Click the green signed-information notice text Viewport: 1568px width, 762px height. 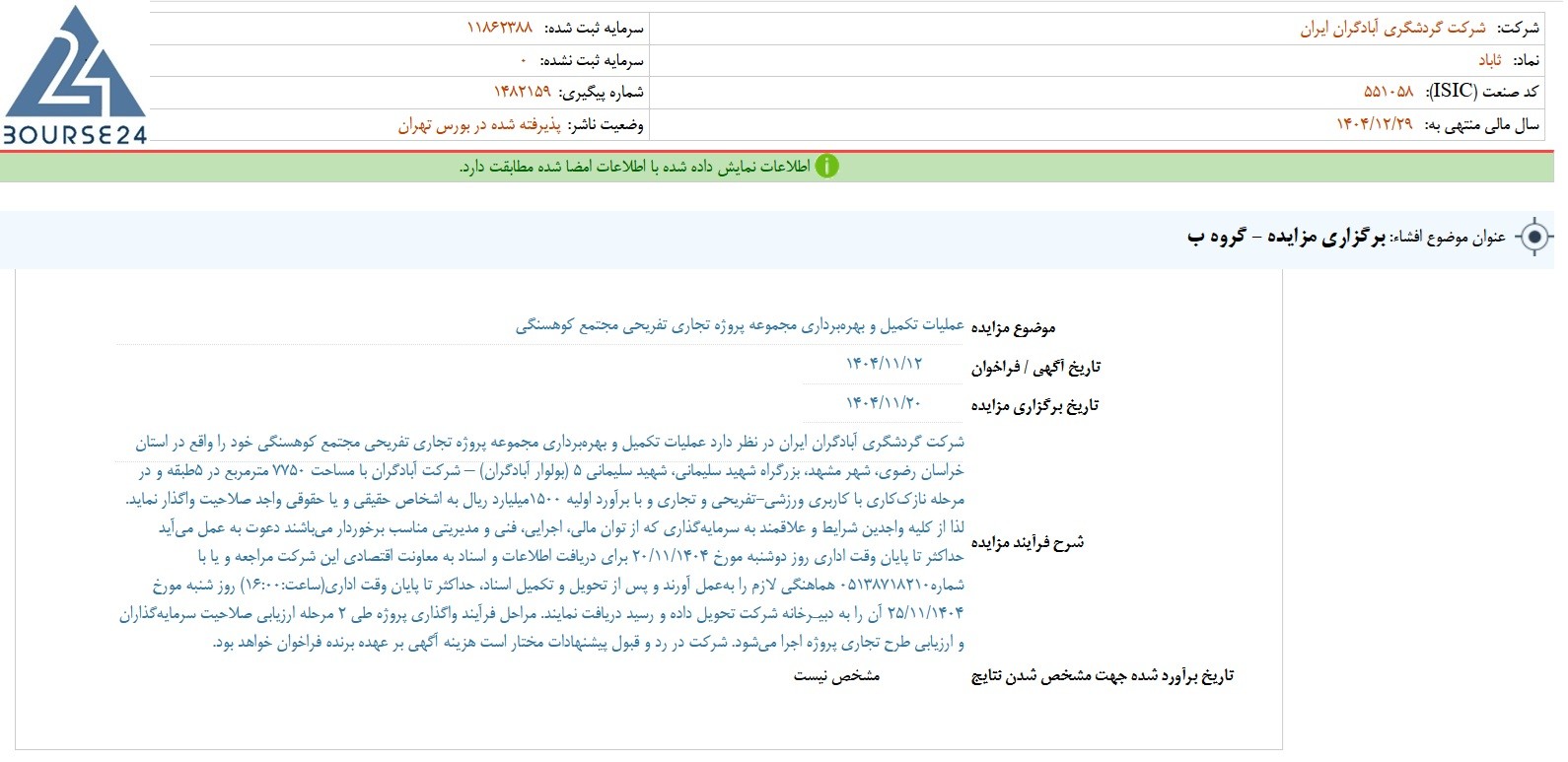click(x=634, y=167)
